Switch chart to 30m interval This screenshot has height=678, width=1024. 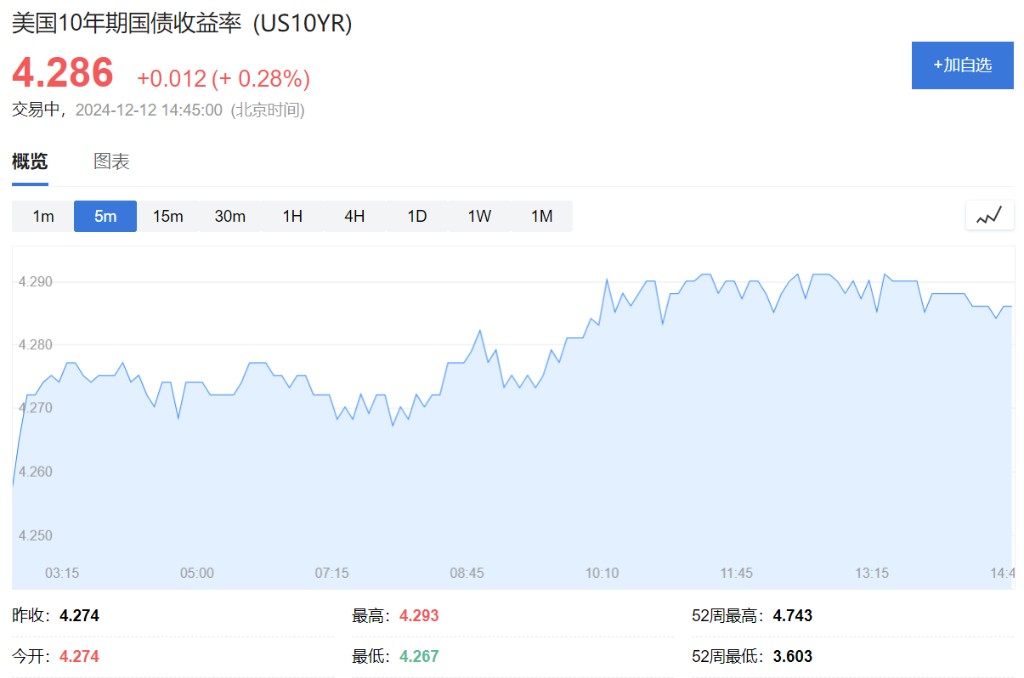coord(230,216)
